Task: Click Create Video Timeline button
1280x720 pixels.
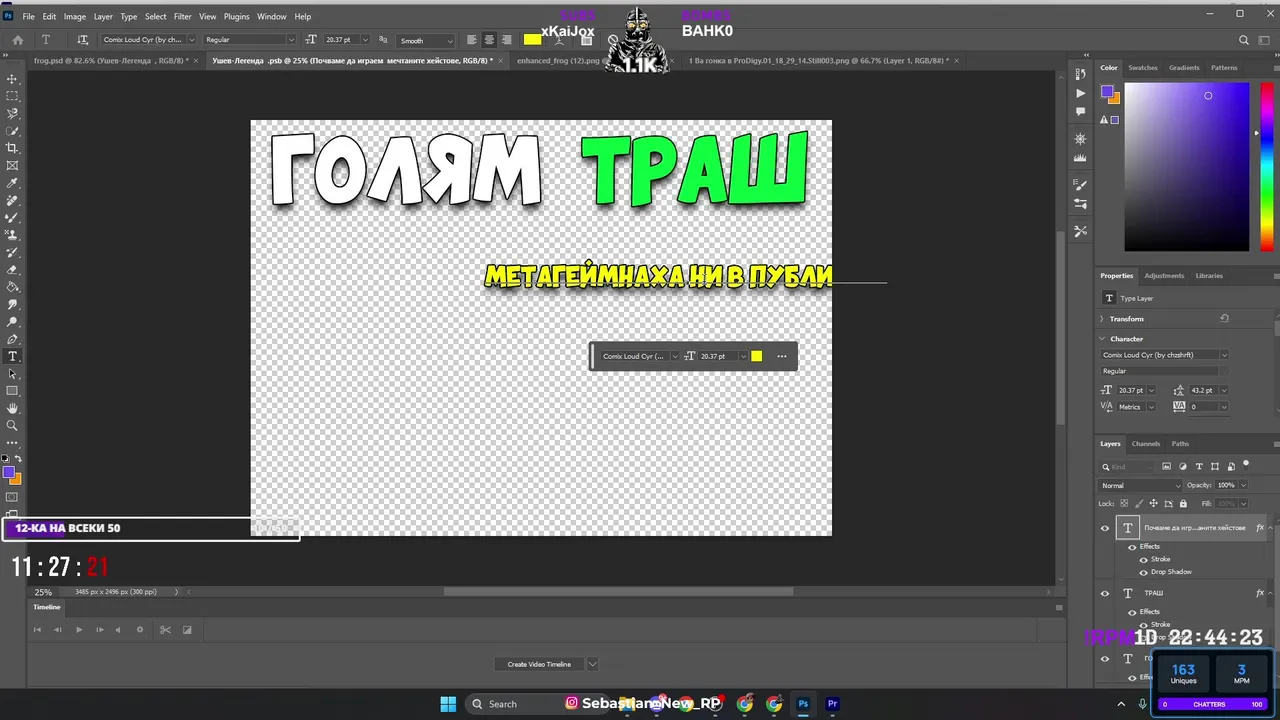Action: coord(539,664)
